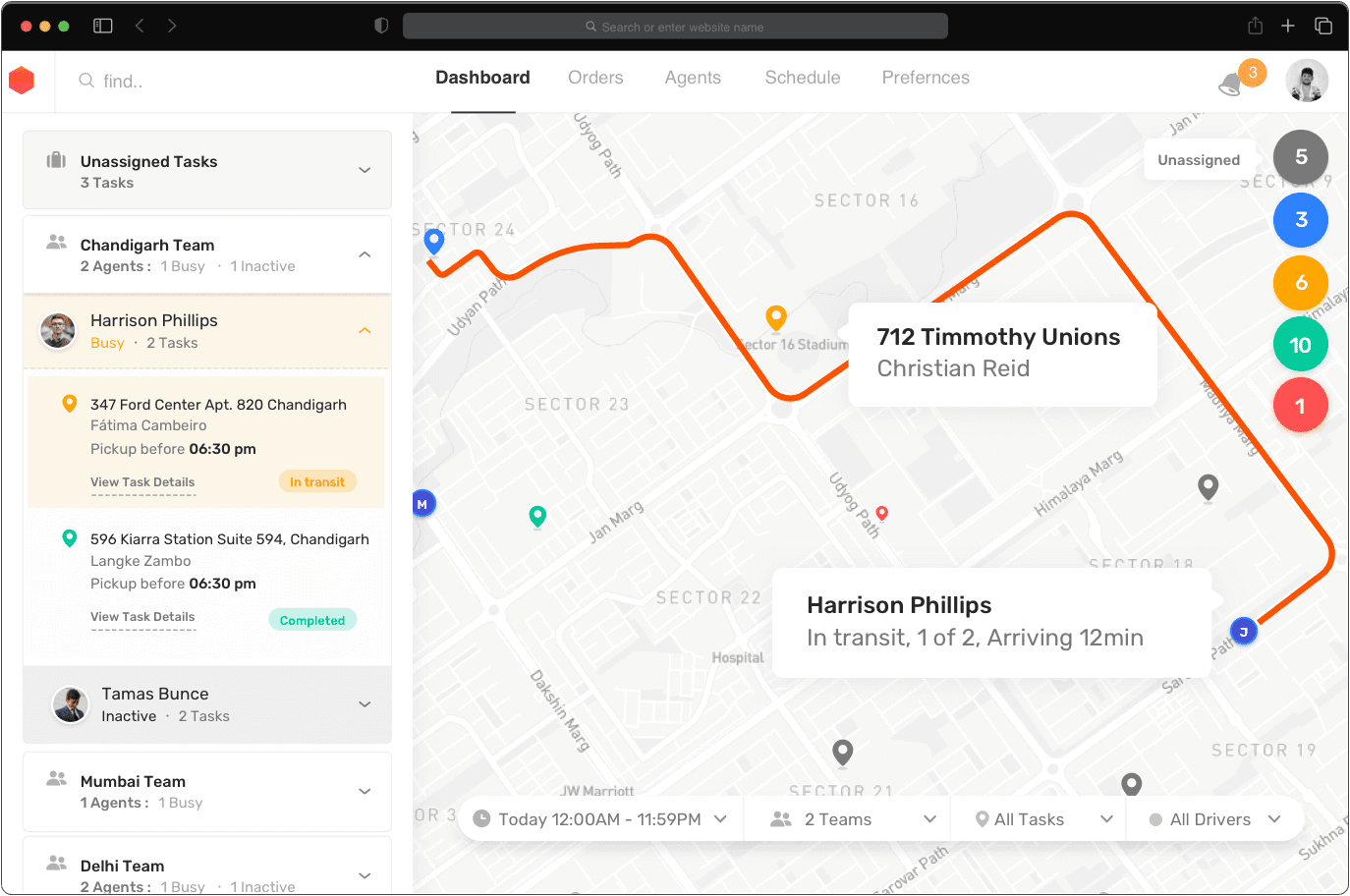Screen dimensions: 1350x896
Task: Click the orange stadium map pin
Action: tap(776, 317)
